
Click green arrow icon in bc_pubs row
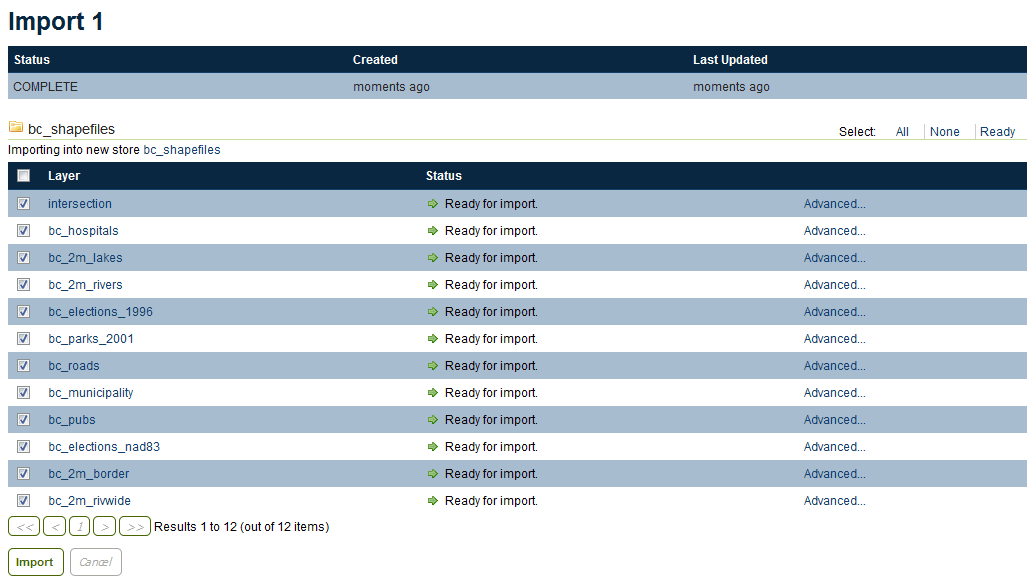click(x=433, y=420)
